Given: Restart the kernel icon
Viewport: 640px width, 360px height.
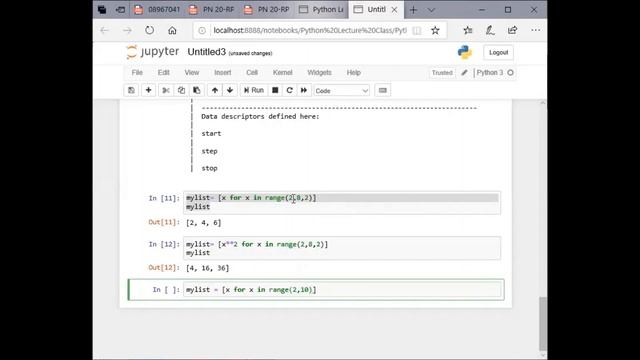Looking at the screenshot, I should tap(289, 90).
